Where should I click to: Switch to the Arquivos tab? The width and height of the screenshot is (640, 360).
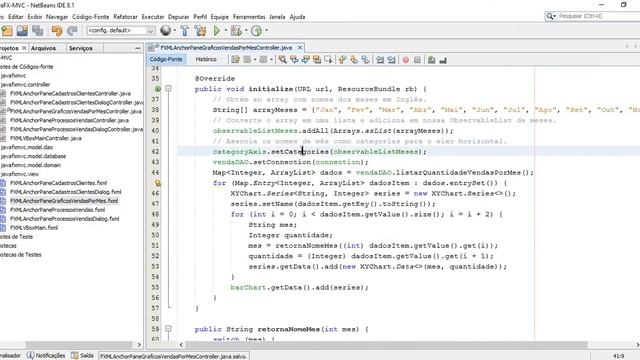coord(43,48)
